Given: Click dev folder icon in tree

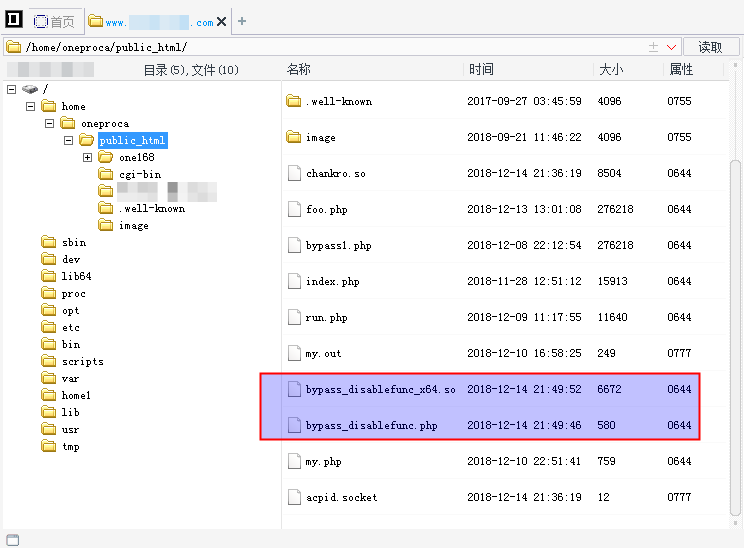Looking at the screenshot, I should [49, 260].
